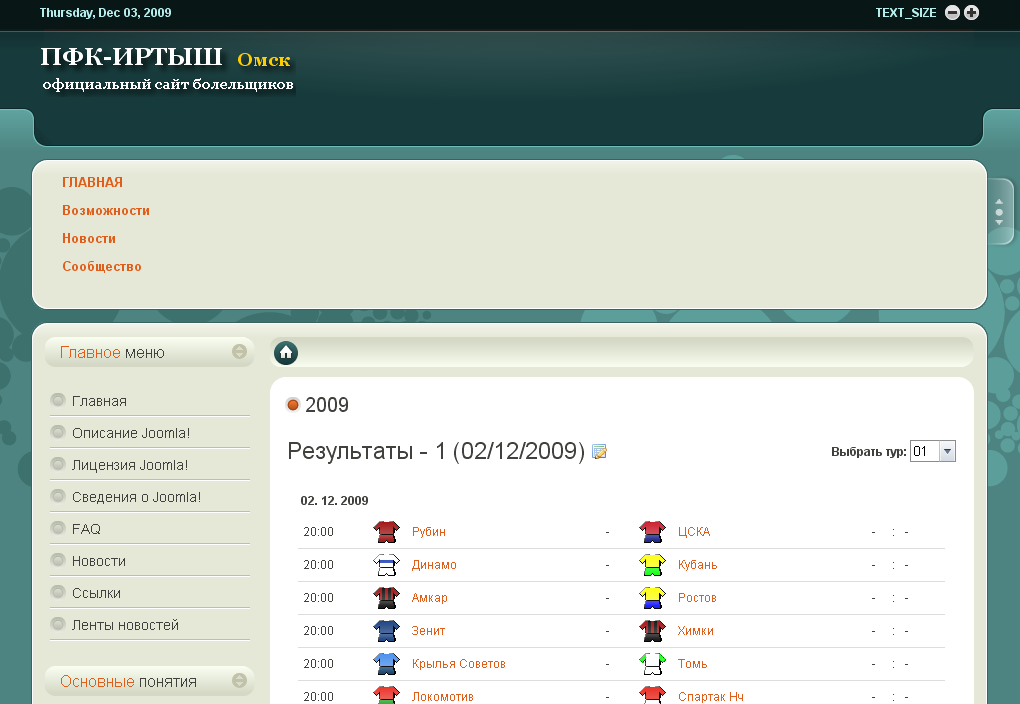Click Амкар team jersey icon
1020x704 pixels.
point(386,597)
